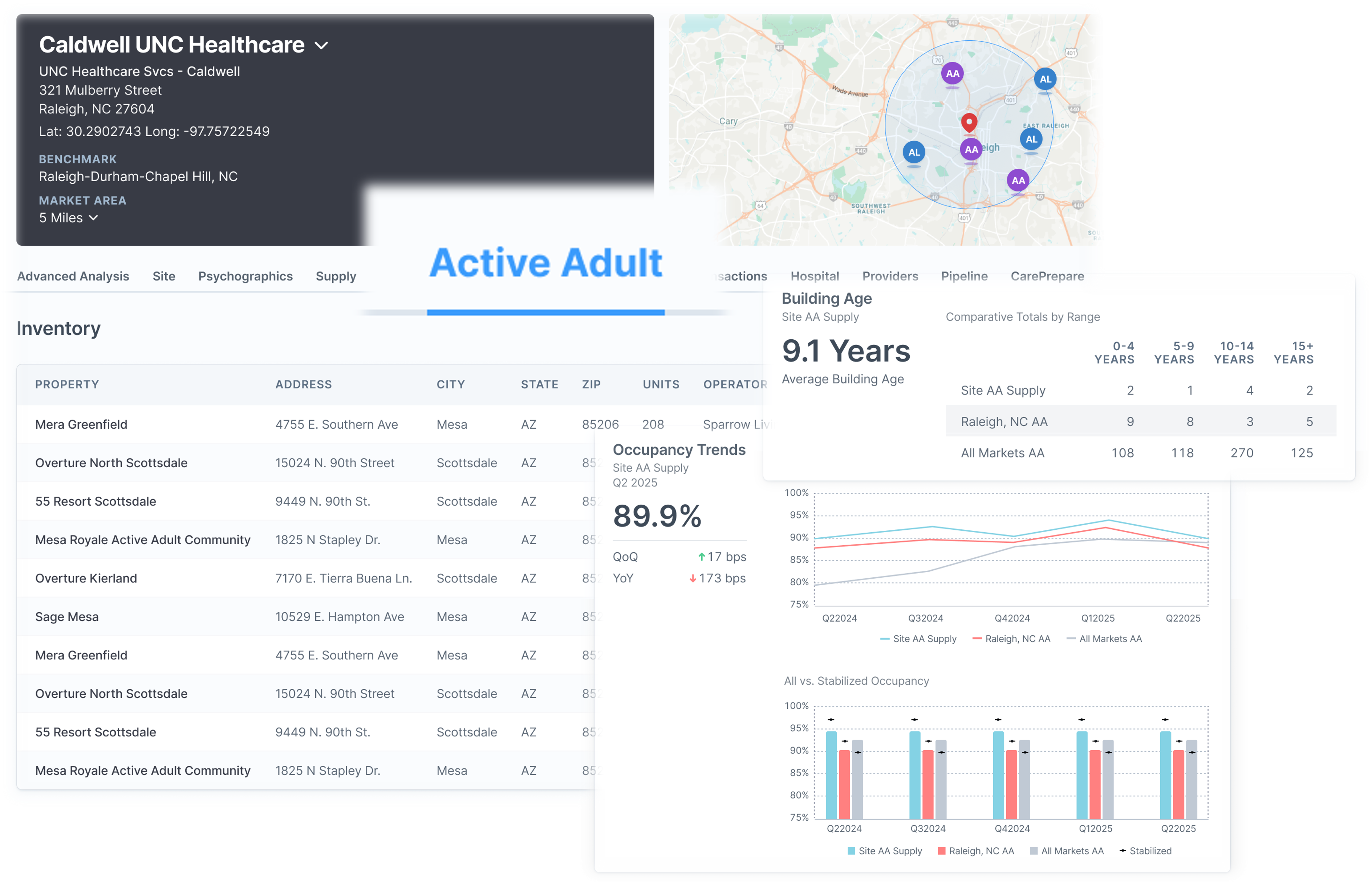Click the green QoQ up arrow indicator
The image size is (1372, 885).
[x=701, y=557]
